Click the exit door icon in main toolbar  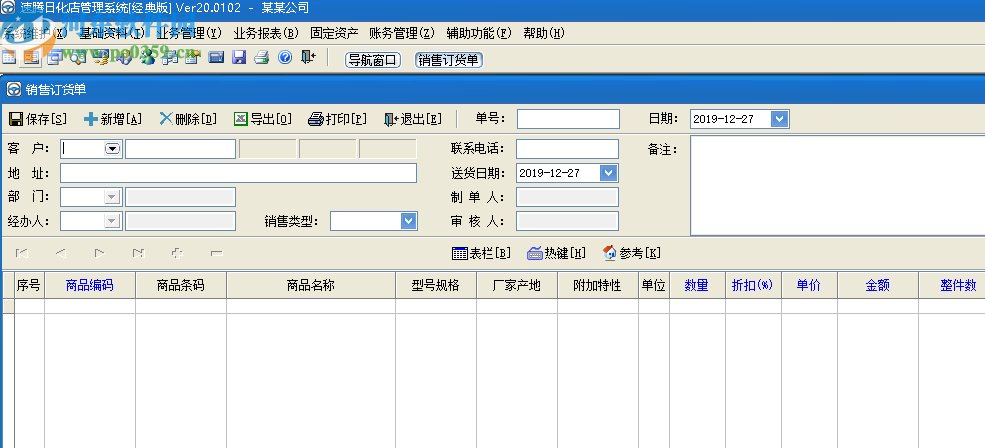click(x=308, y=57)
